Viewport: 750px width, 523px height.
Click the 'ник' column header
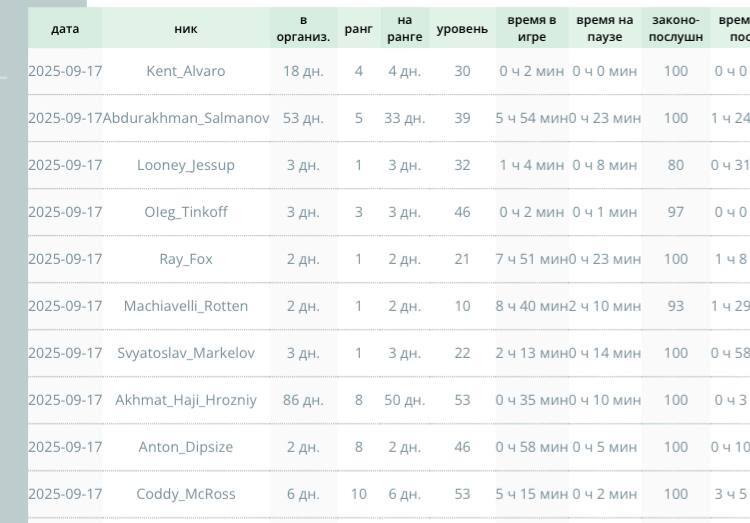(186, 29)
